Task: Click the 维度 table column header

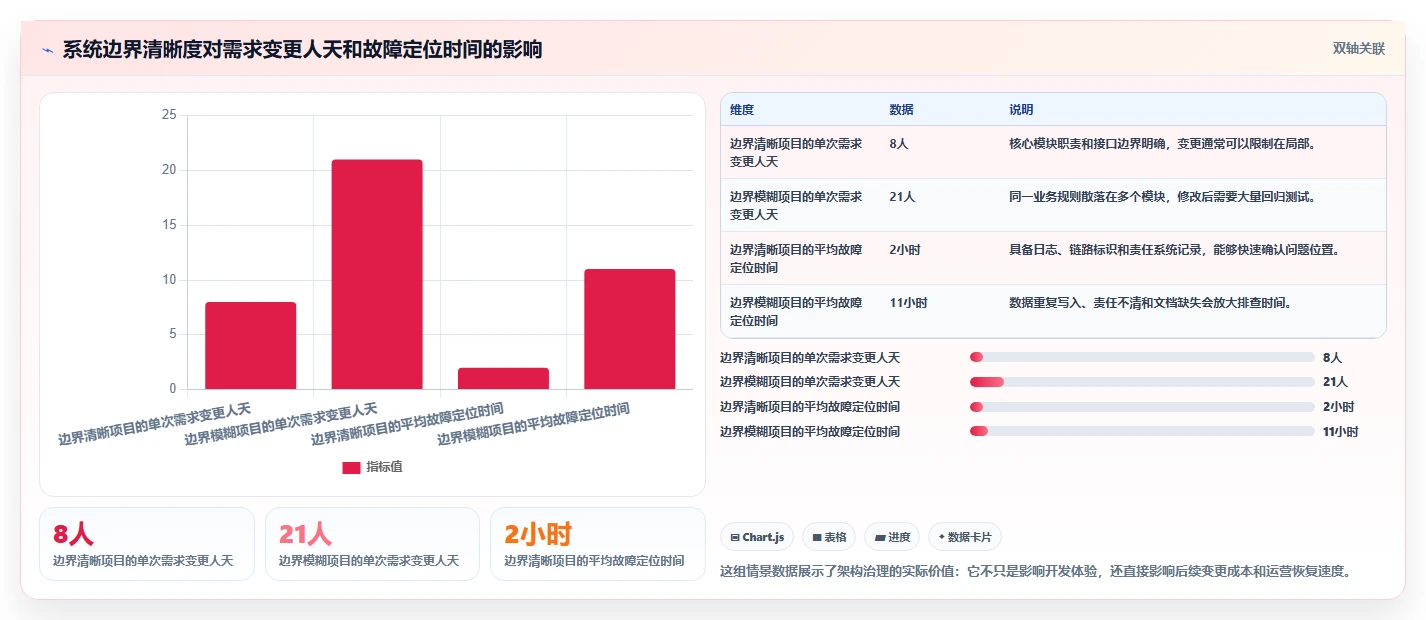Action: coord(742,110)
